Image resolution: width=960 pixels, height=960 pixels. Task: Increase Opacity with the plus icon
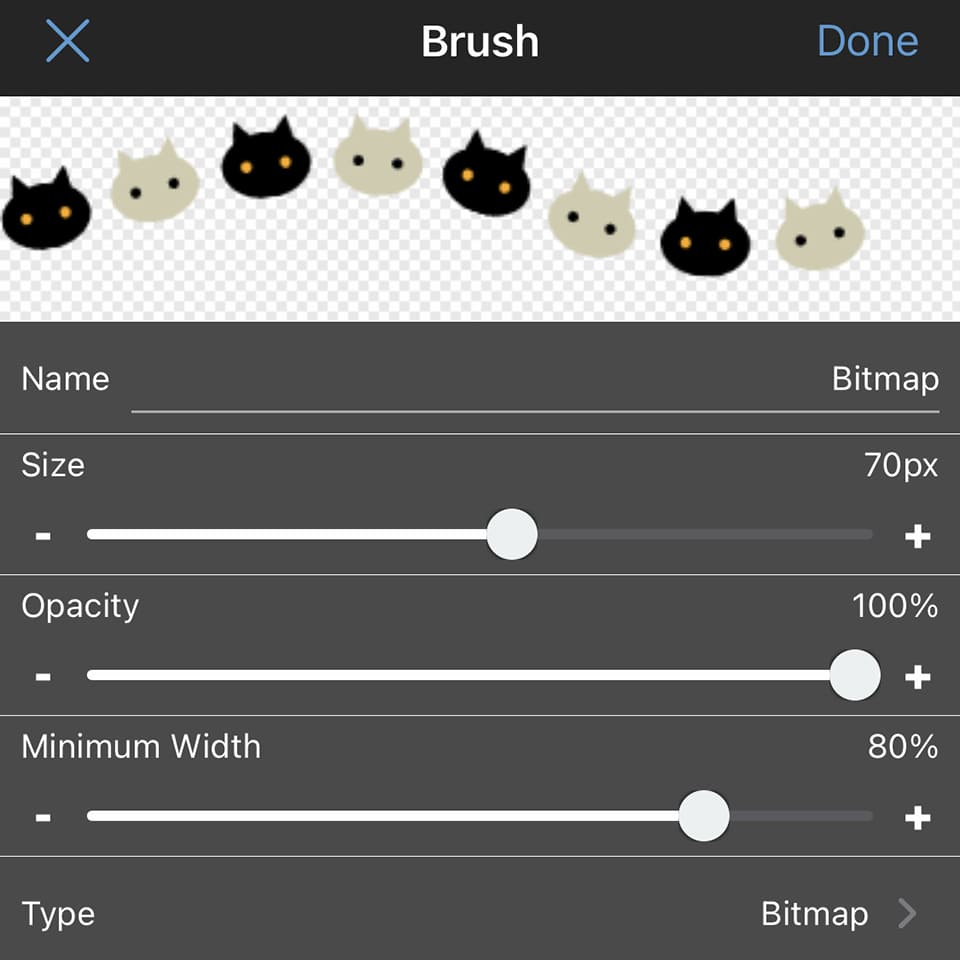(x=917, y=677)
